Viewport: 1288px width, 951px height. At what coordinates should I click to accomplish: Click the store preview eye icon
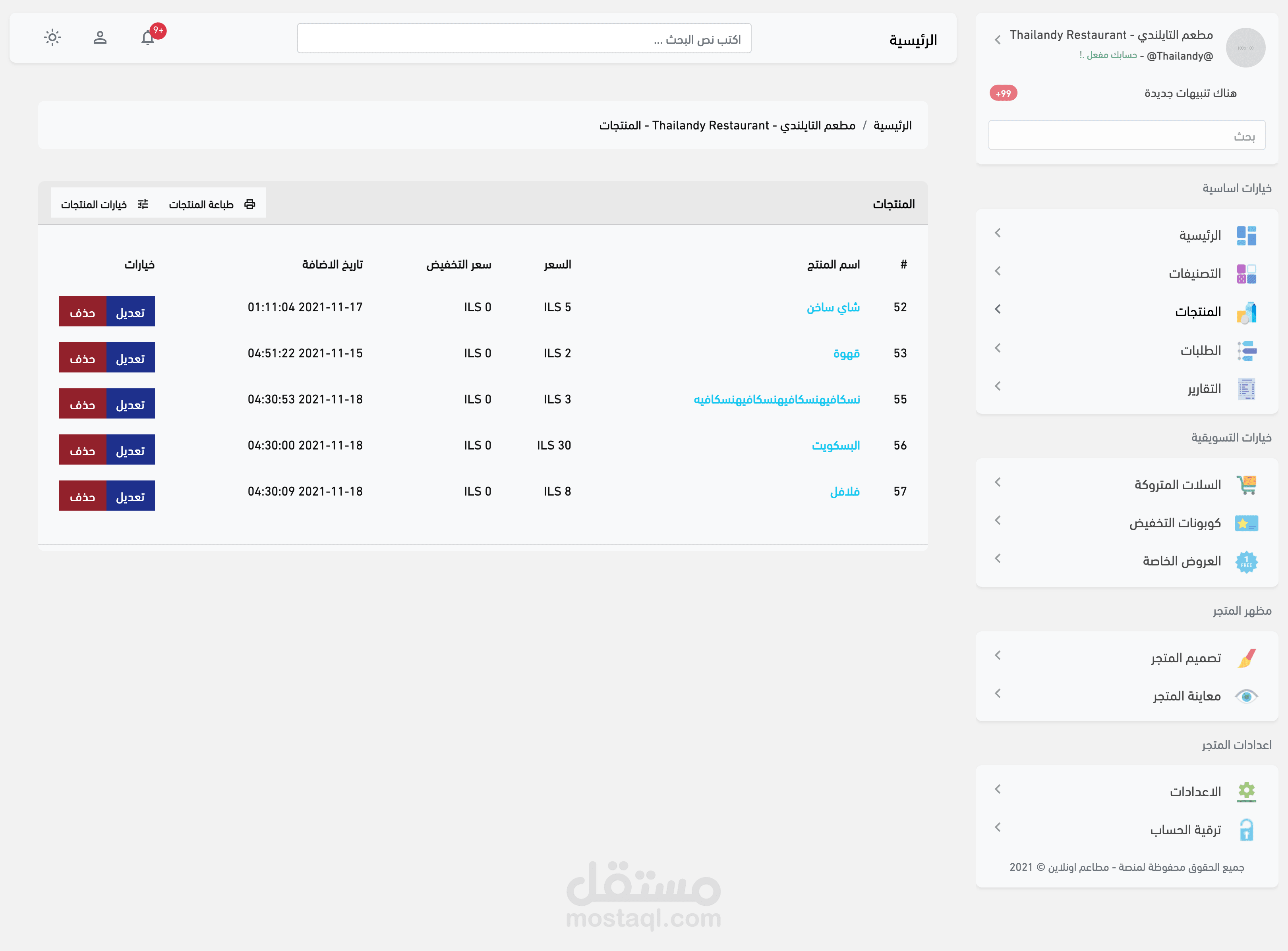1246,696
